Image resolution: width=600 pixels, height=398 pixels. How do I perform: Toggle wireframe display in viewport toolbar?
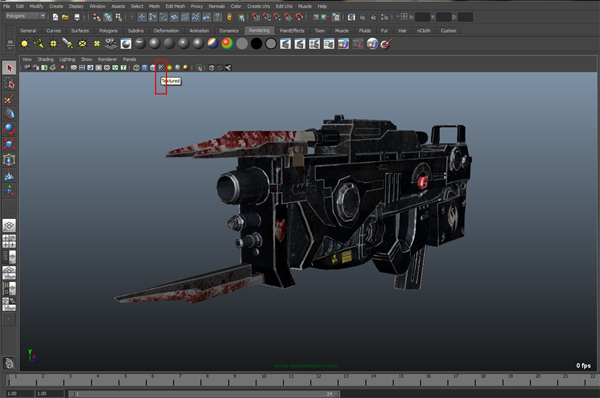click(136, 68)
